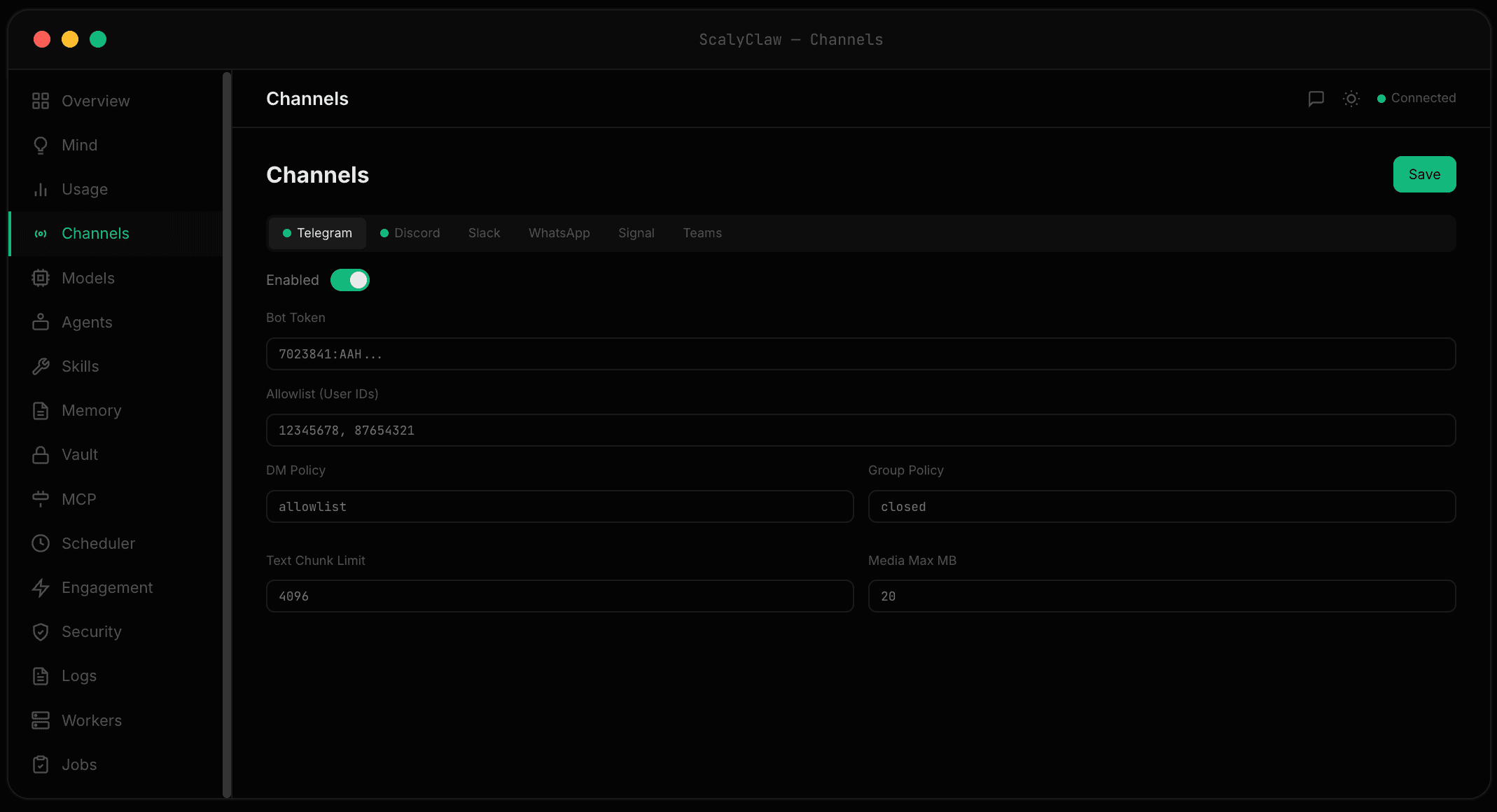Image resolution: width=1497 pixels, height=812 pixels.
Task: Open the Vault lock icon
Action: click(40, 454)
